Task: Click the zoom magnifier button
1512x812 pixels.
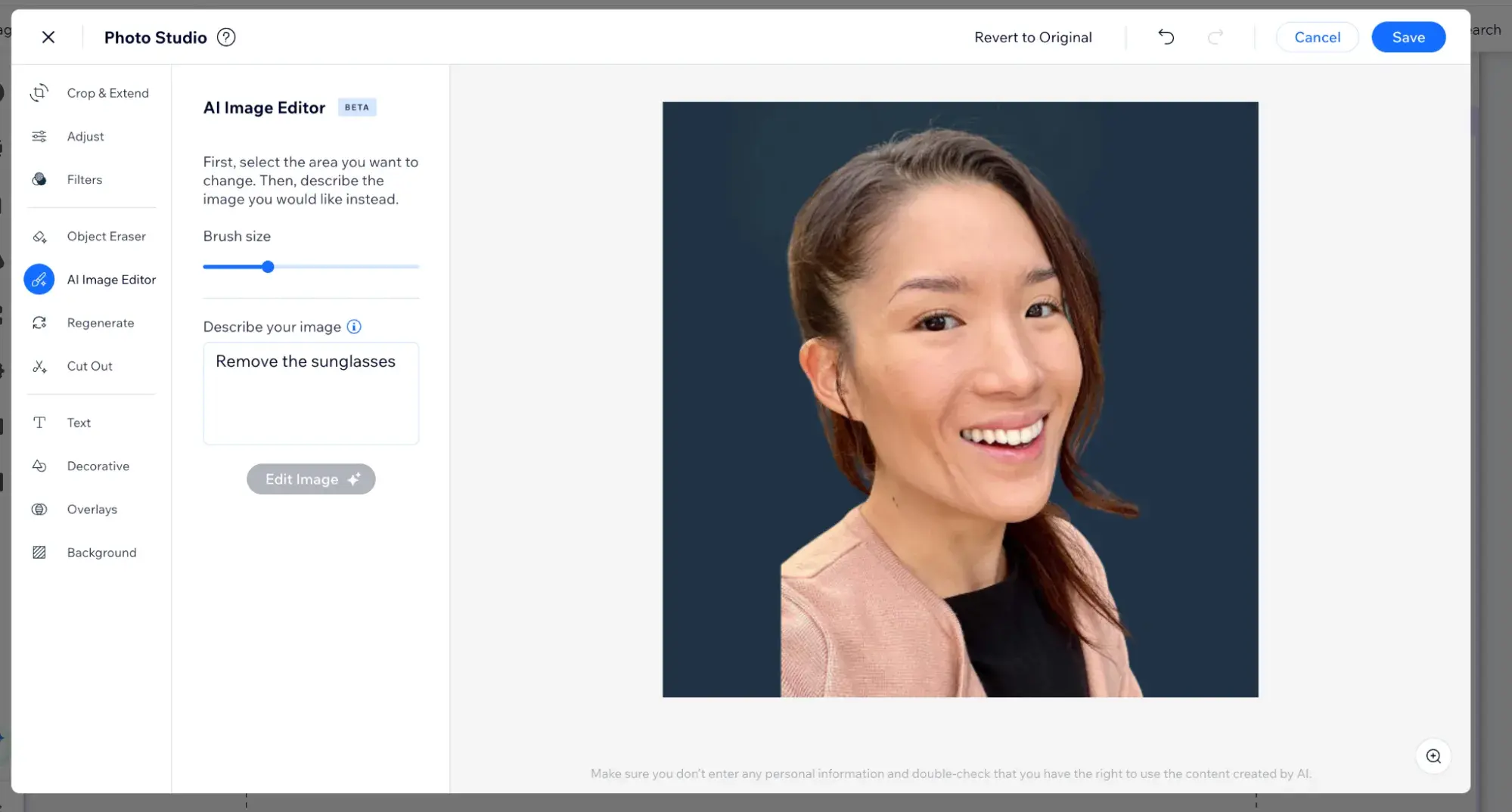Action: tap(1433, 756)
